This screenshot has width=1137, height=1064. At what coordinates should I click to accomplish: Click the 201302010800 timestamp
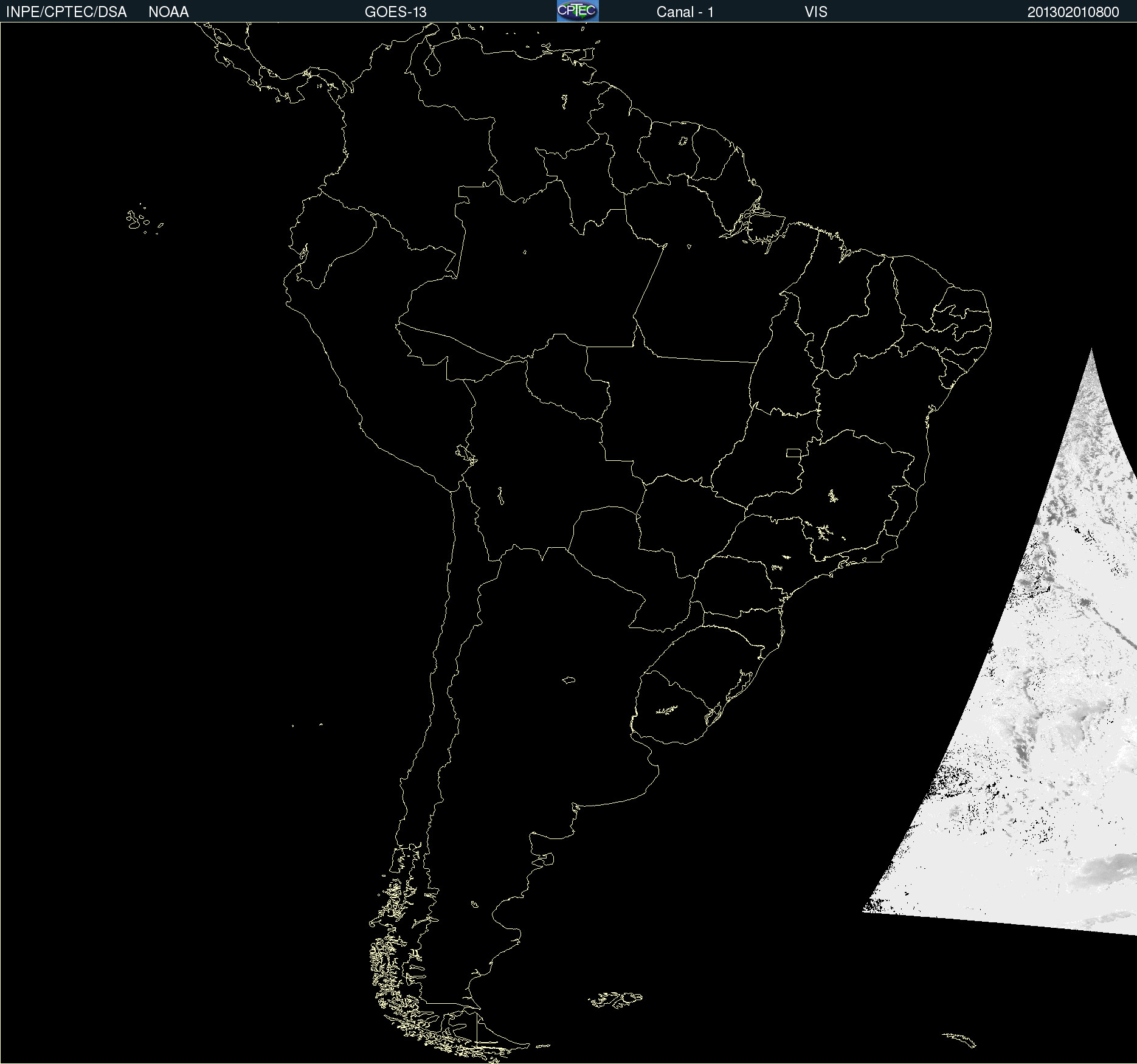[x=1073, y=12]
